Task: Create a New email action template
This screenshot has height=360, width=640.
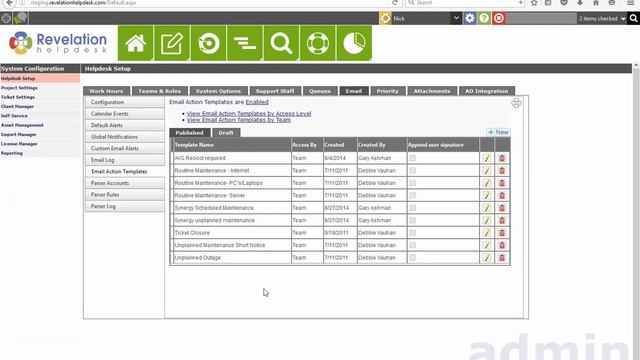Action: click(498, 132)
